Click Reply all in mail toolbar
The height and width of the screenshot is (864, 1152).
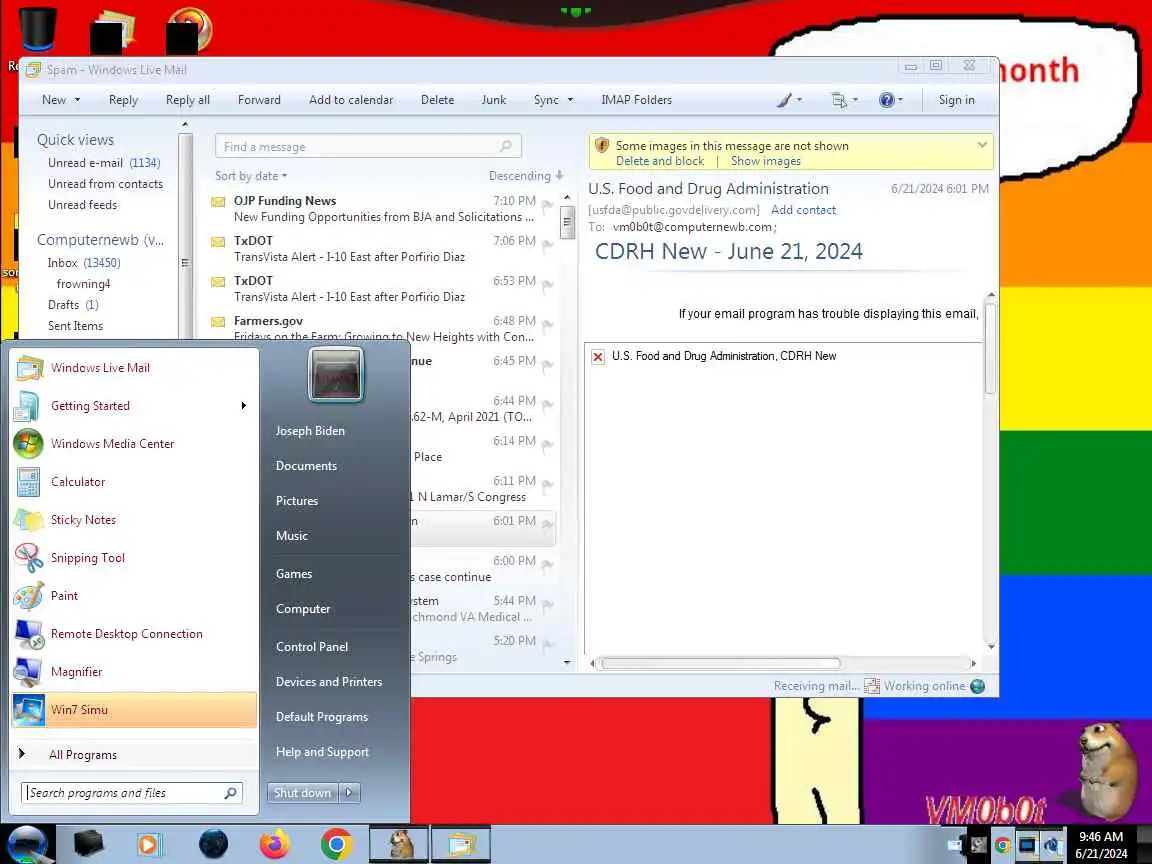[x=187, y=100]
